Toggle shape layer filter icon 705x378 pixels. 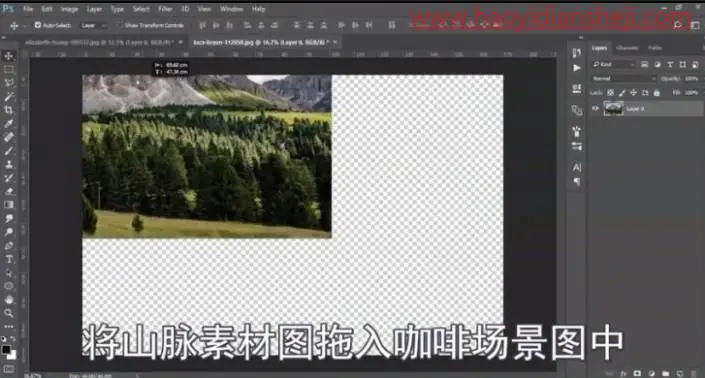[x=683, y=65]
